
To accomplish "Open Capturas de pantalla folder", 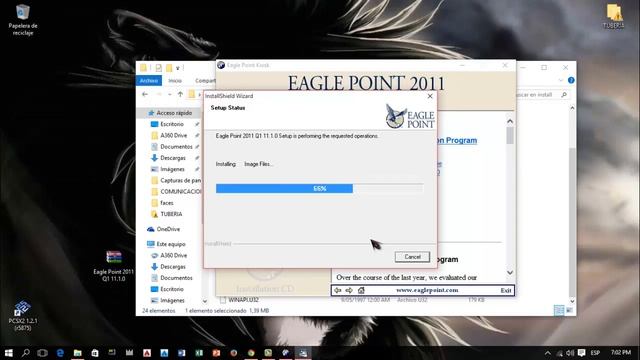I will [176, 180].
